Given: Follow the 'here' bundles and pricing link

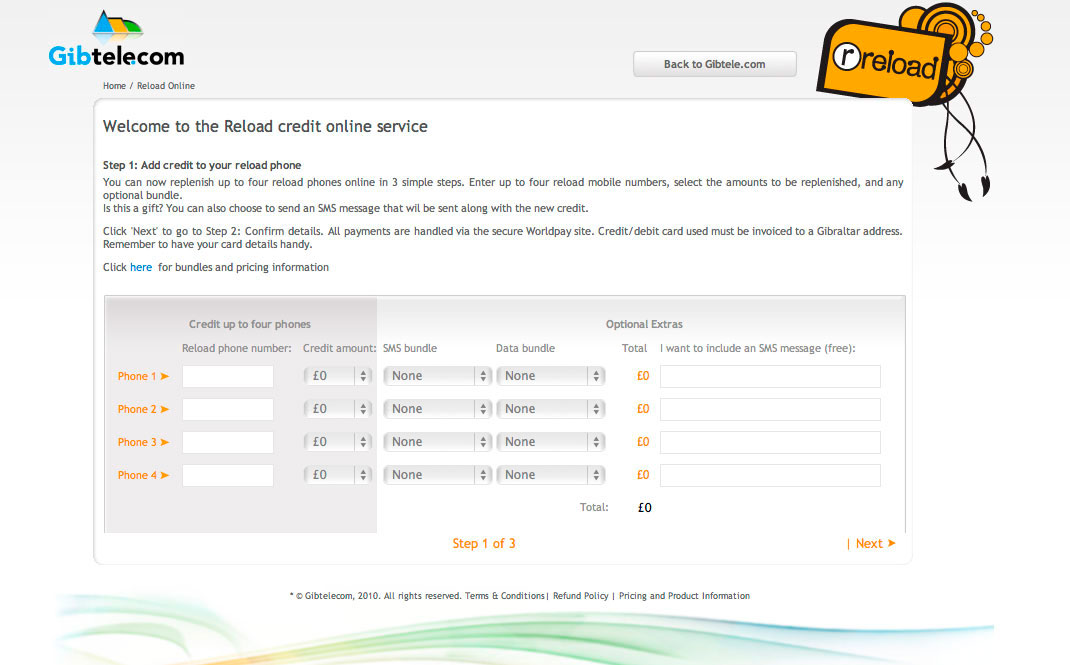Looking at the screenshot, I should (x=141, y=267).
